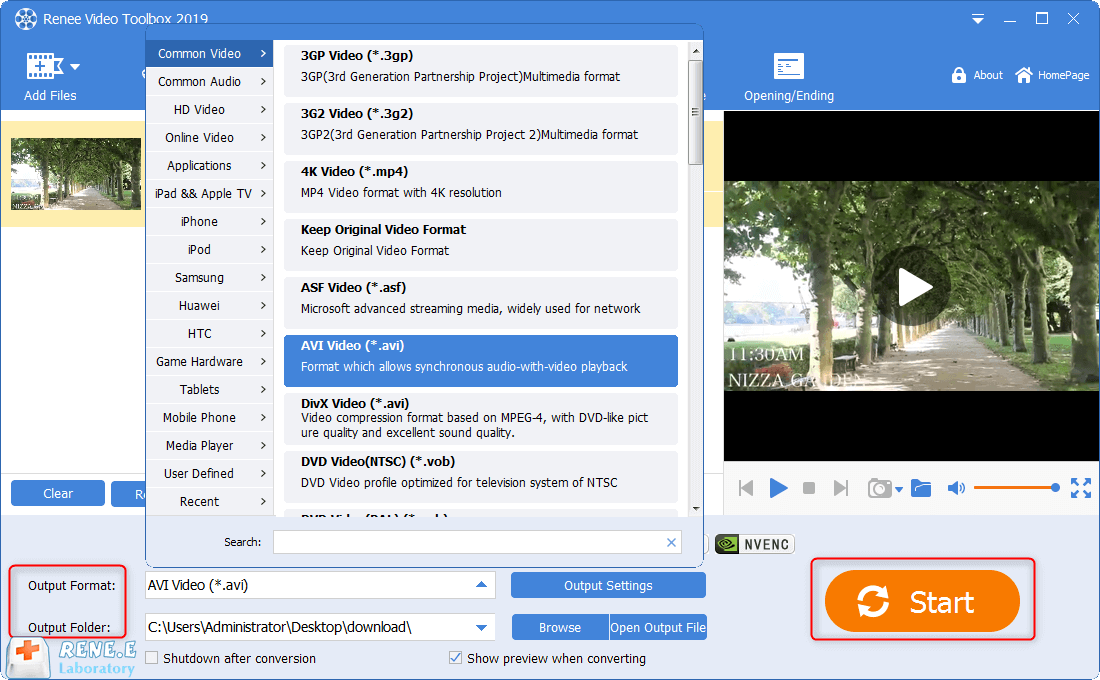Screen dimensions: 1100x680
Task: Open the Mobile Phone category
Action: 209,418
